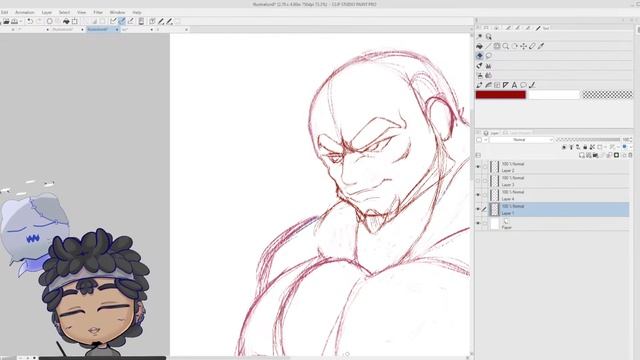Screen dimensions: 640x360
Task: Select the Fill bucket tool in the tool palette
Action: point(480,46)
